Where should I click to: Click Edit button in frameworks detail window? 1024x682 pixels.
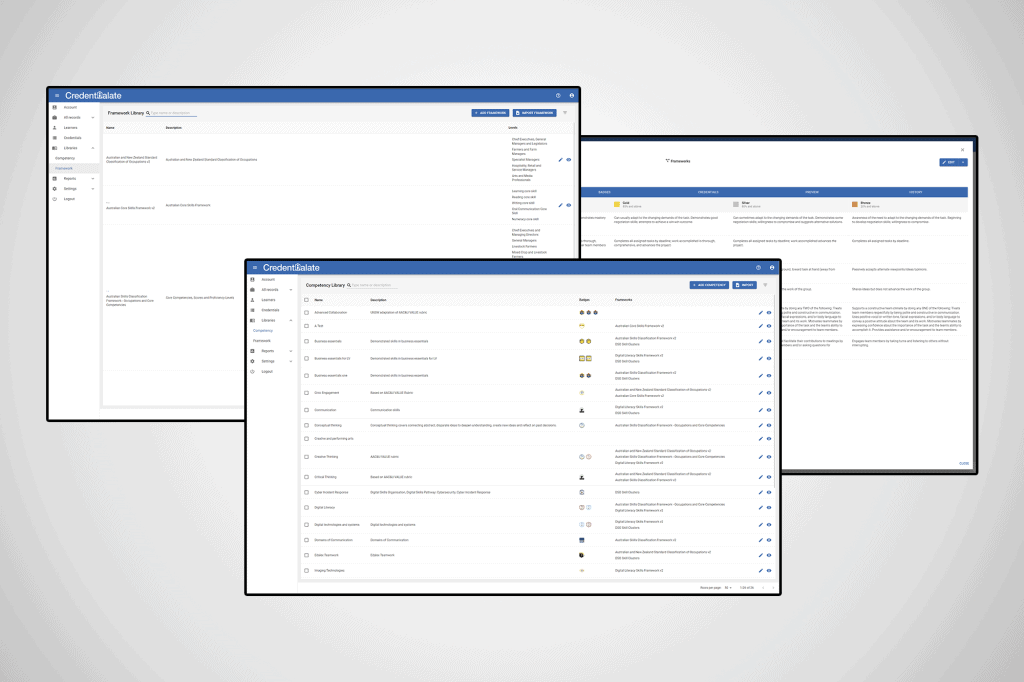(949, 162)
